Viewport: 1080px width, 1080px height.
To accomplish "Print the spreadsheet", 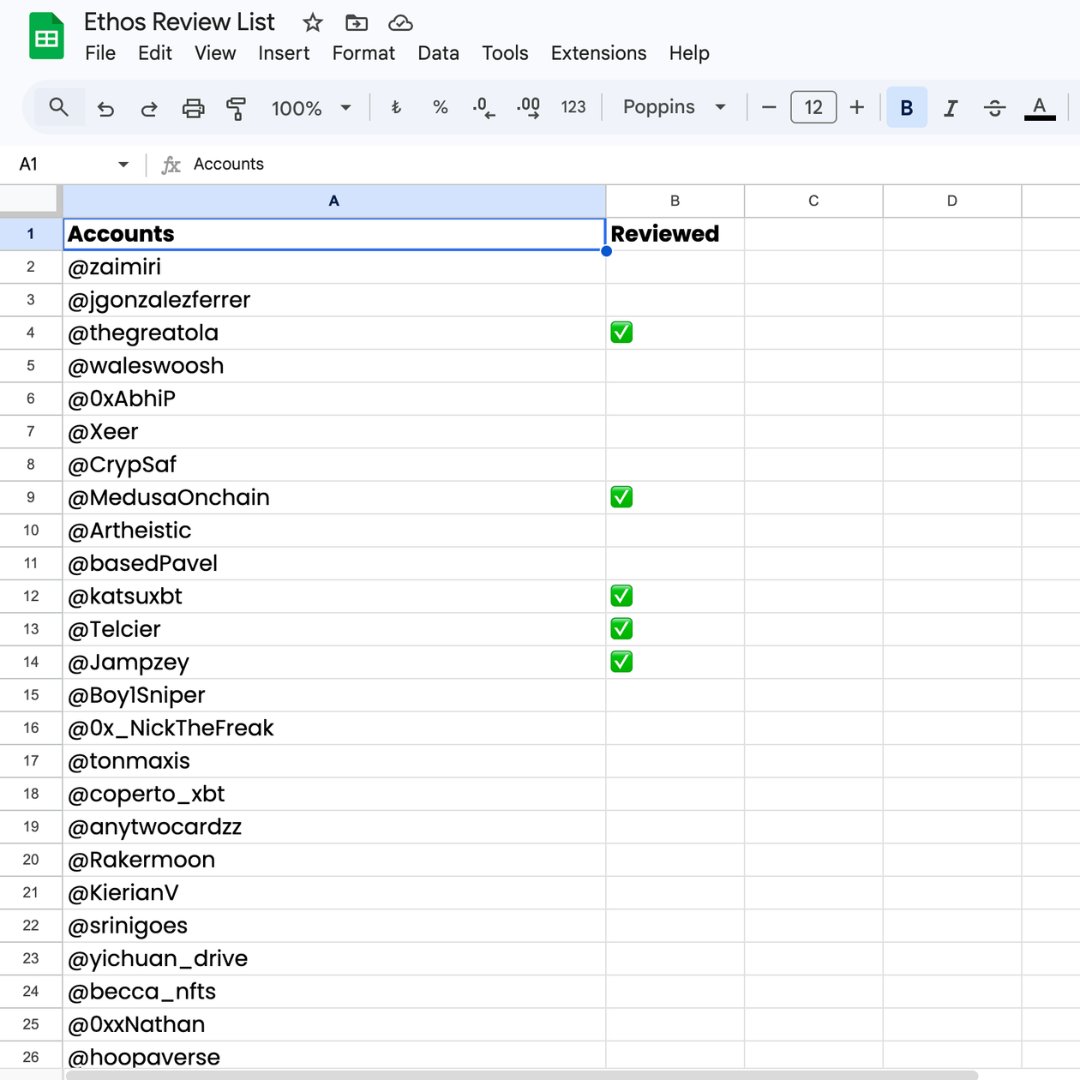I will click(x=193, y=108).
